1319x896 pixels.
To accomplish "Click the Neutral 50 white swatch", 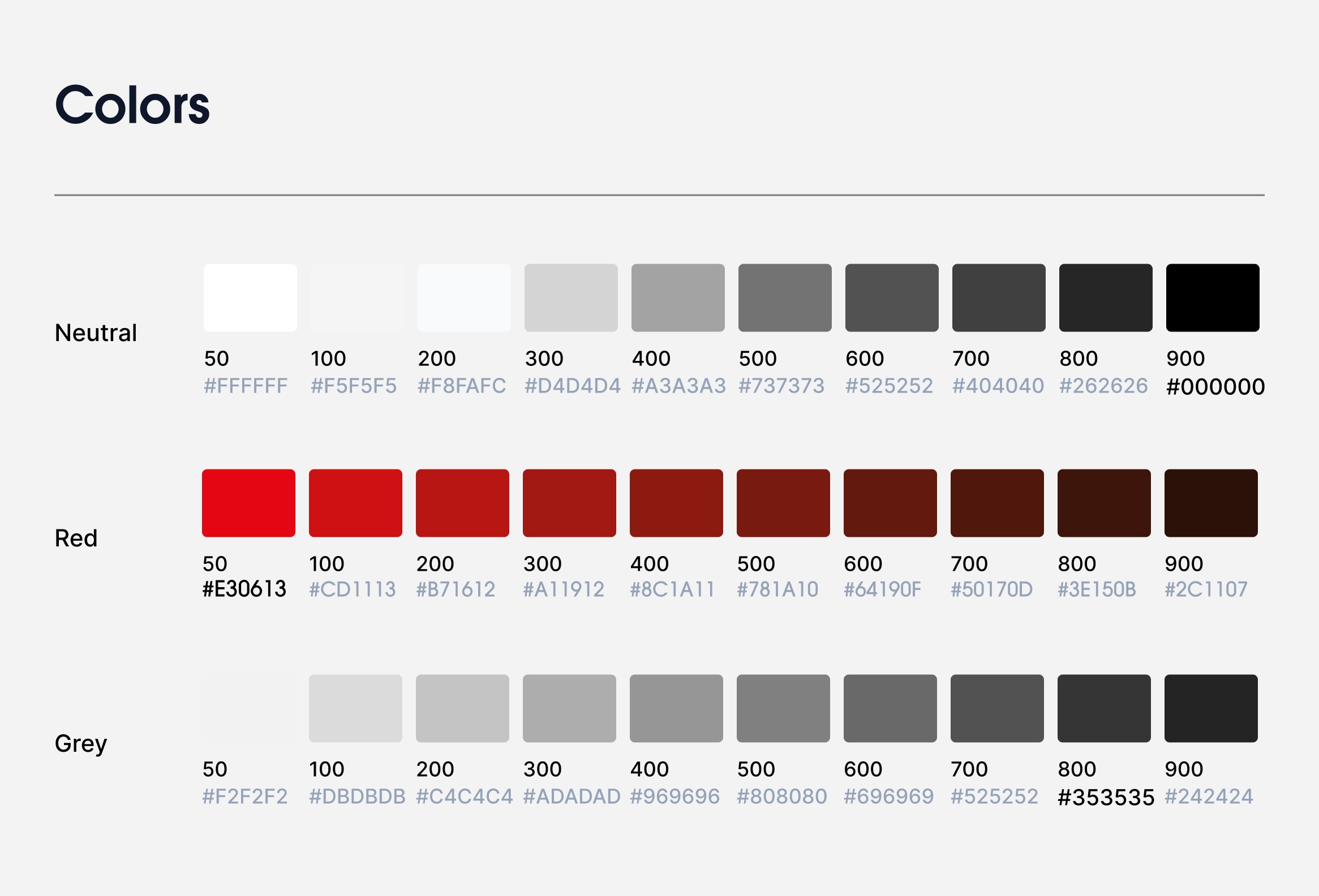I will pyautogui.click(x=250, y=298).
